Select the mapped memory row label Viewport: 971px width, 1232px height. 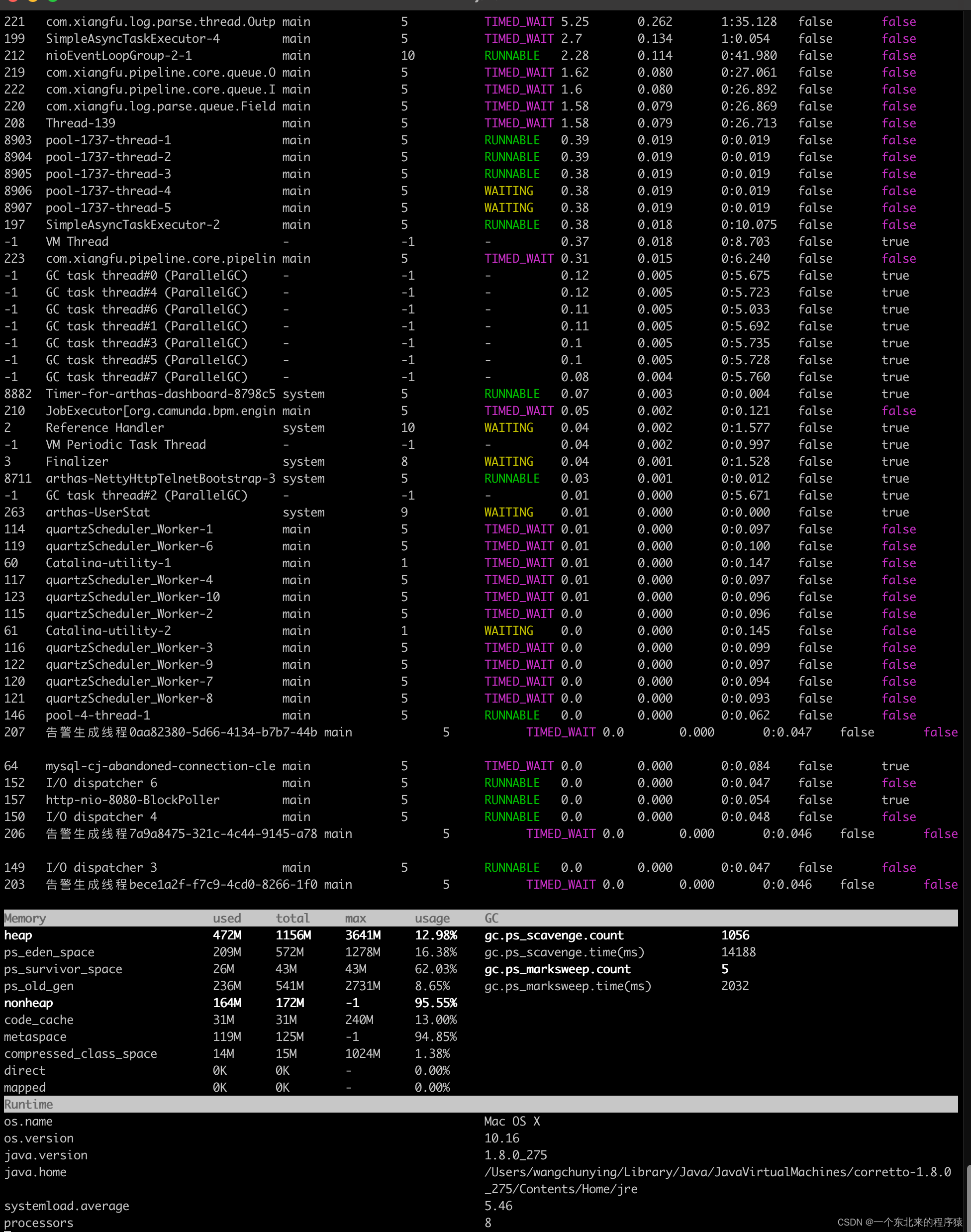25,1088
